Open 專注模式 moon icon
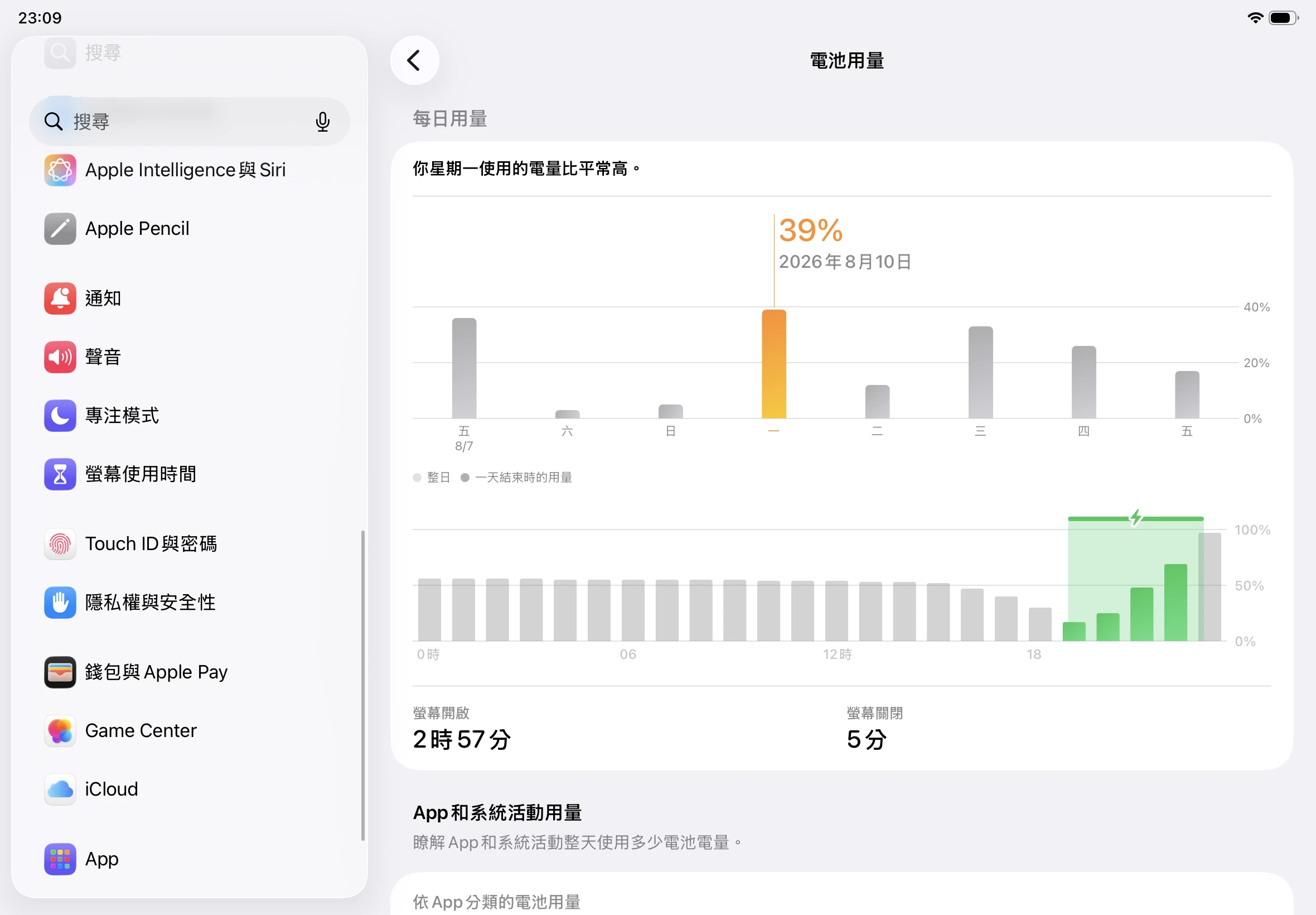The width and height of the screenshot is (1316, 915). click(60, 416)
